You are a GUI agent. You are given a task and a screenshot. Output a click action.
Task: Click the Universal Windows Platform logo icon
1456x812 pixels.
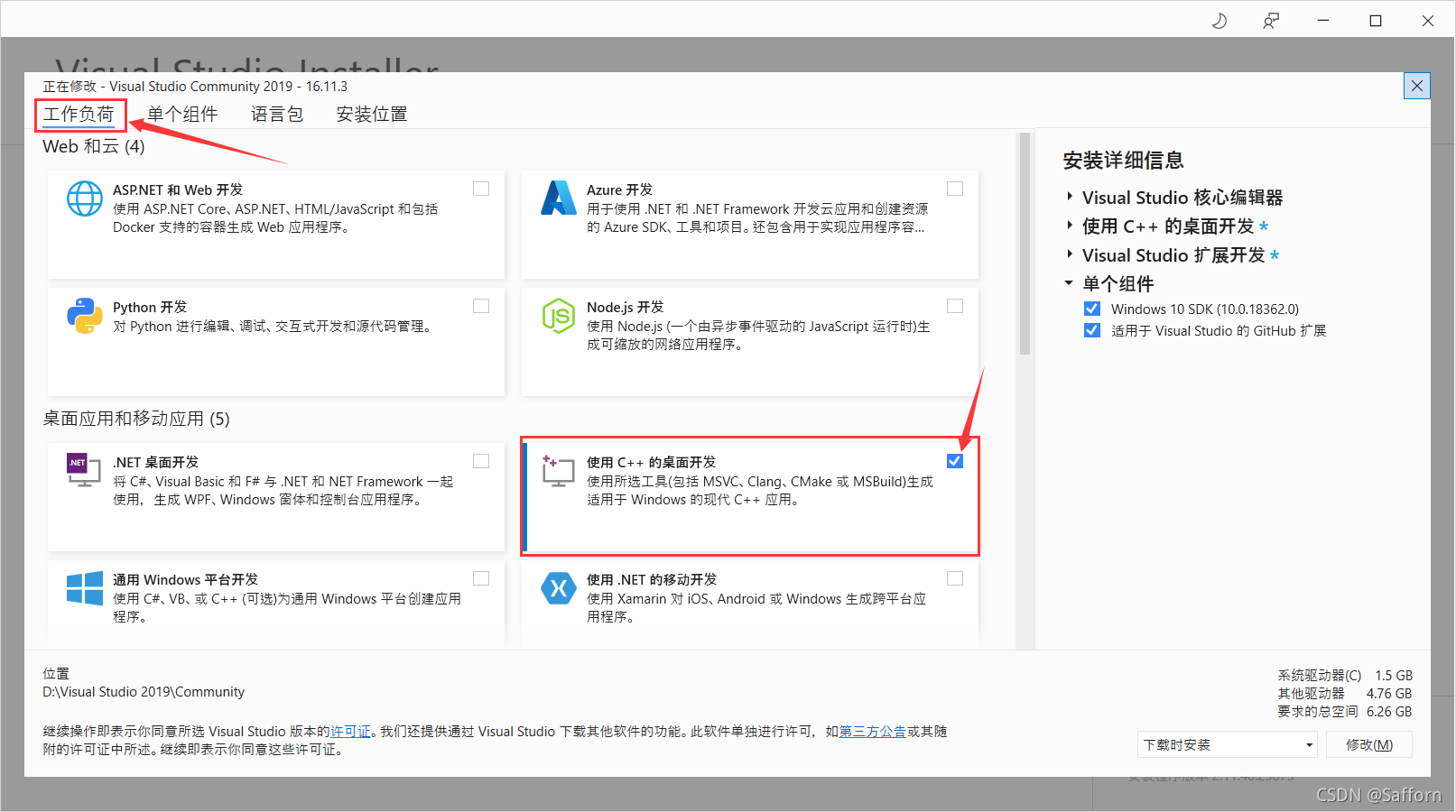coord(85,588)
